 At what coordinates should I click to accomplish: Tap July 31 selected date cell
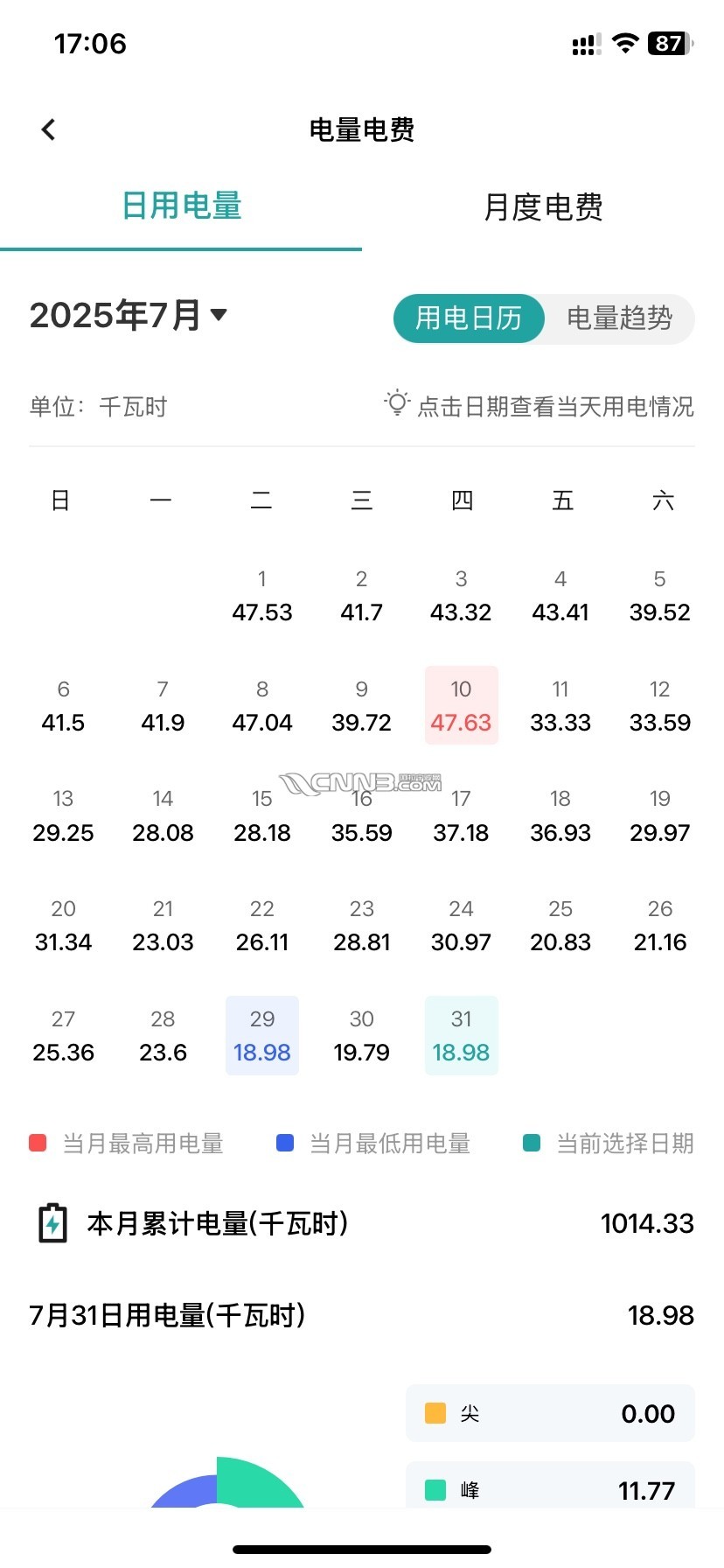coord(461,1035)
